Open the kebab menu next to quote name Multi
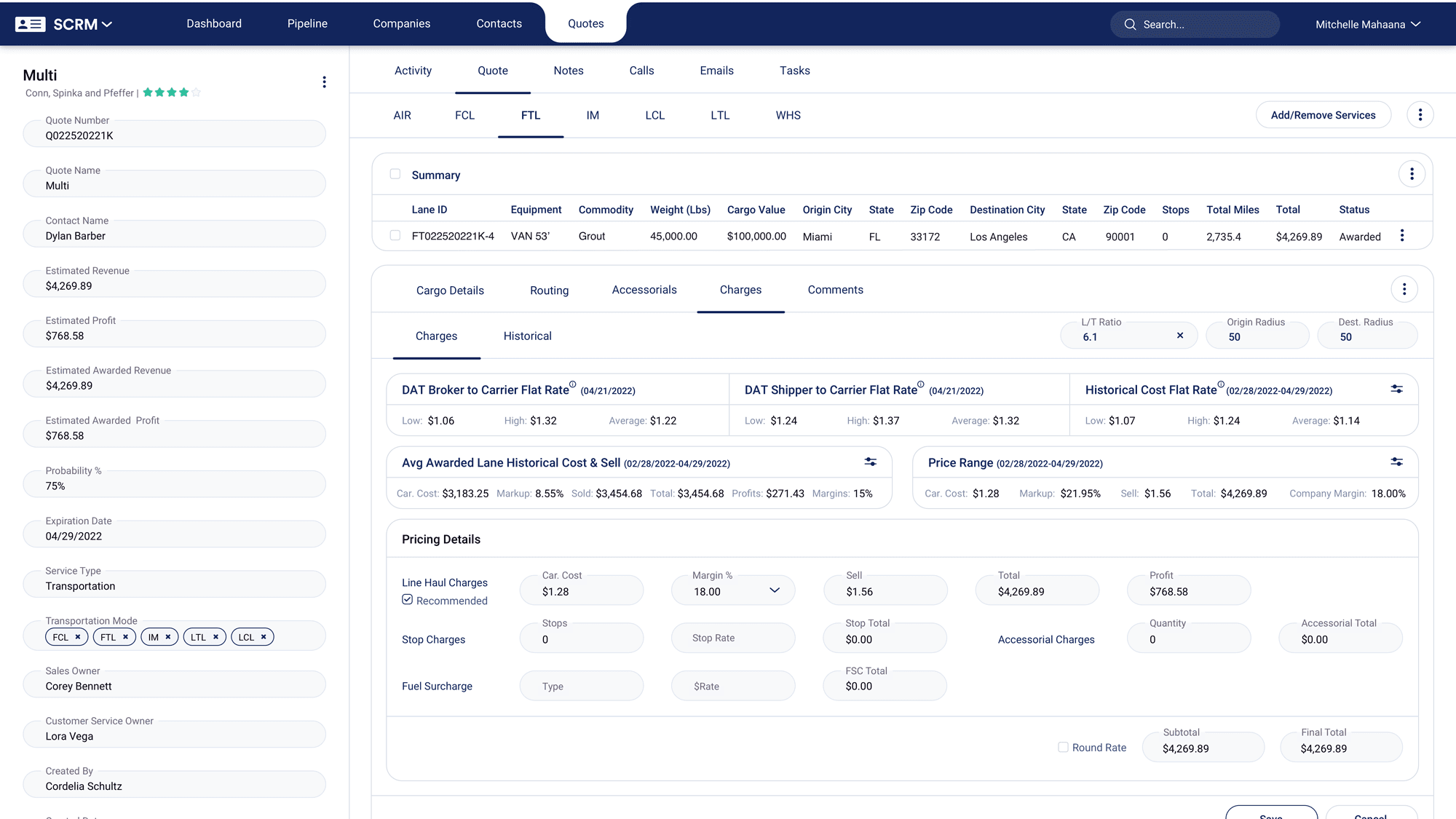1456x819 pixels. pyautogui.click(x=324, y=82)
